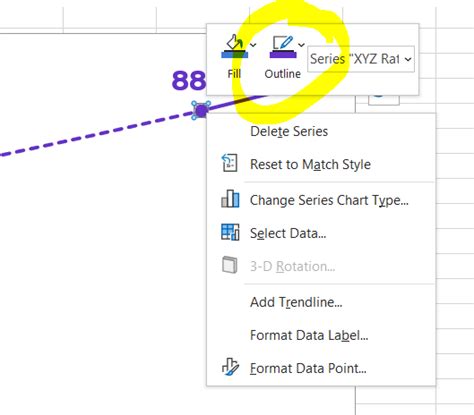Select Add Trendline... menu entry
Viewport: 474px width, 415px height.
[x=321, y=302]
